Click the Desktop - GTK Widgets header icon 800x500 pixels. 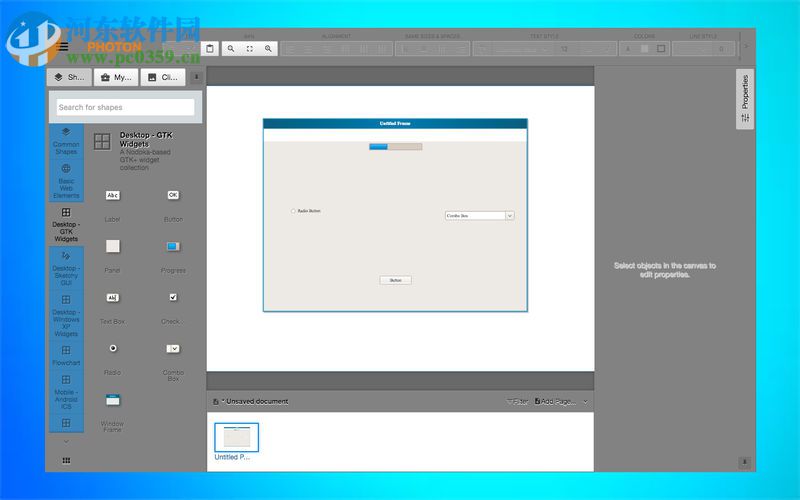[102, 141]
